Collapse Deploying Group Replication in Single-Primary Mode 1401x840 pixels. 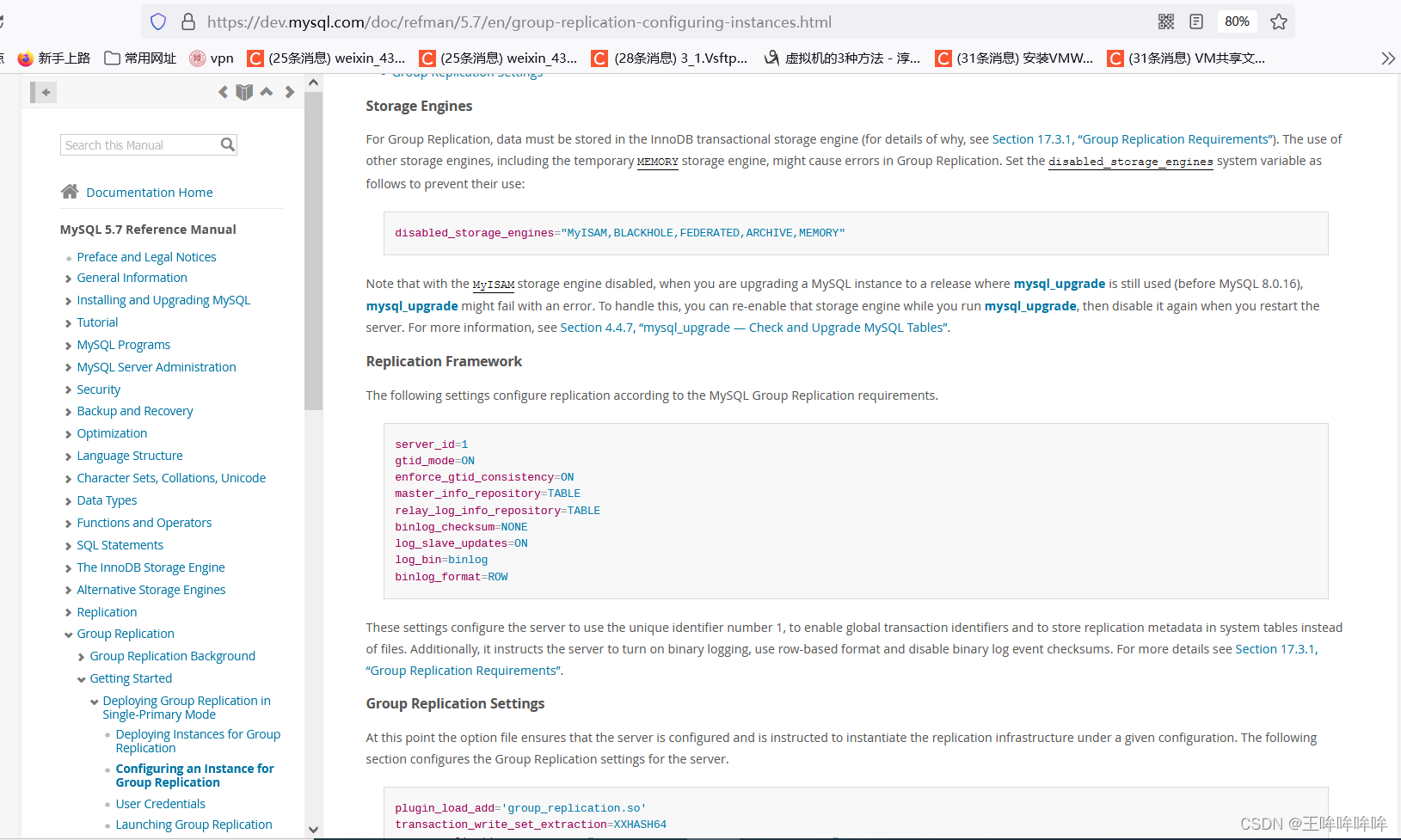(95, 702)
